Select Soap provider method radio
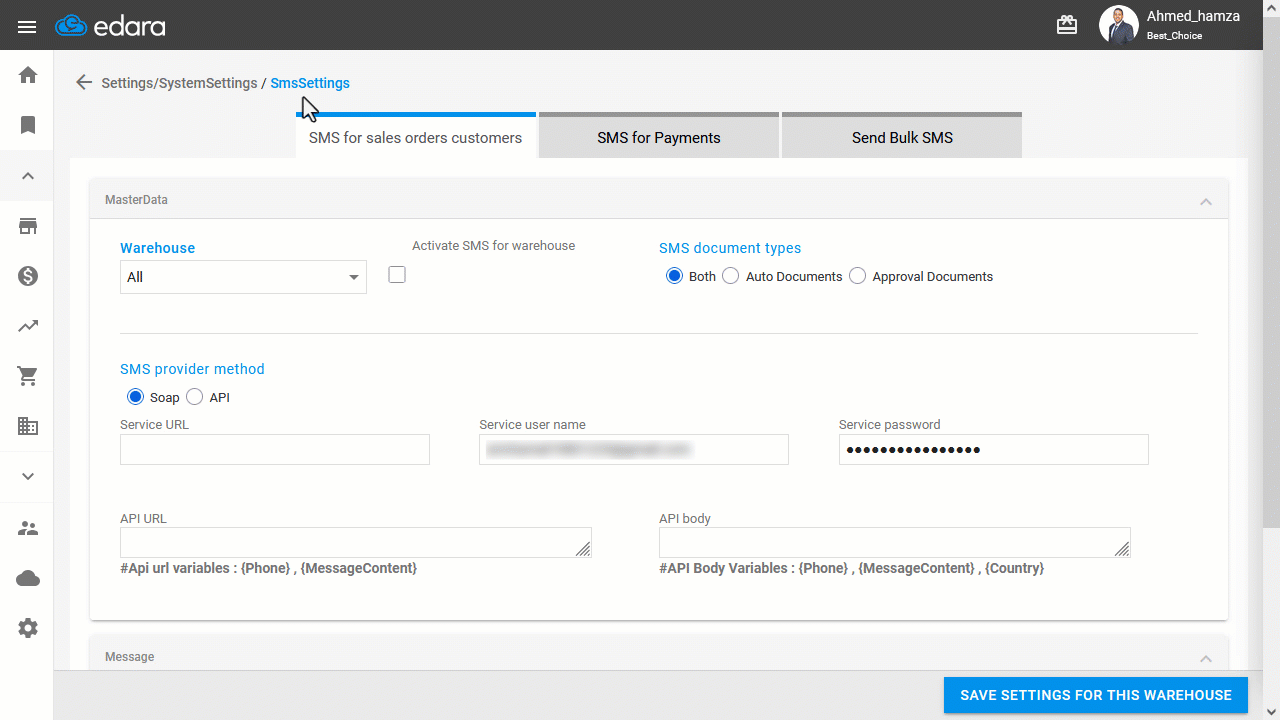The width and height of the screenshot is (1280, 720). (135, 397)
